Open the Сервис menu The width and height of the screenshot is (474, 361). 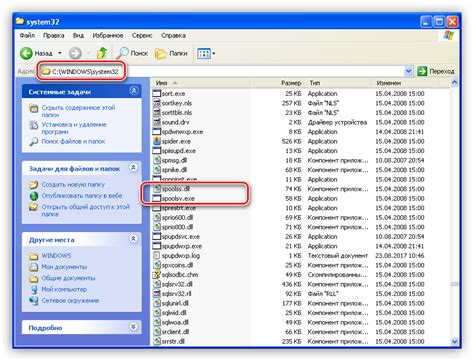coord(142,35)
